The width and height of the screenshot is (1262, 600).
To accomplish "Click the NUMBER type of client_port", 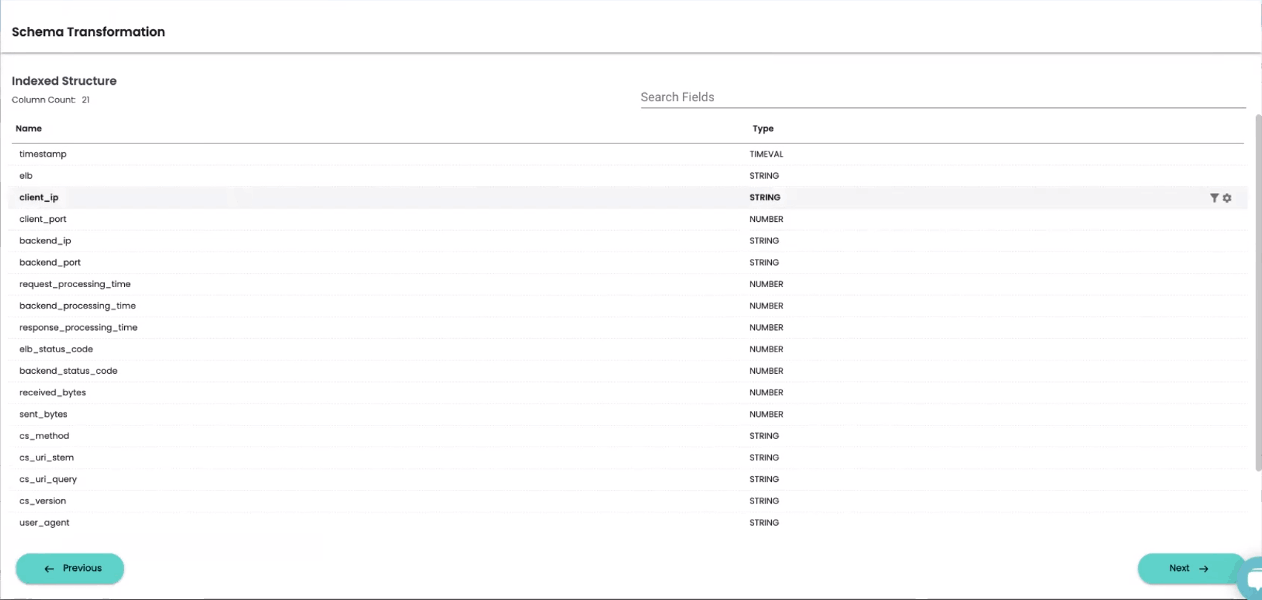I will [x=767, y=219].
